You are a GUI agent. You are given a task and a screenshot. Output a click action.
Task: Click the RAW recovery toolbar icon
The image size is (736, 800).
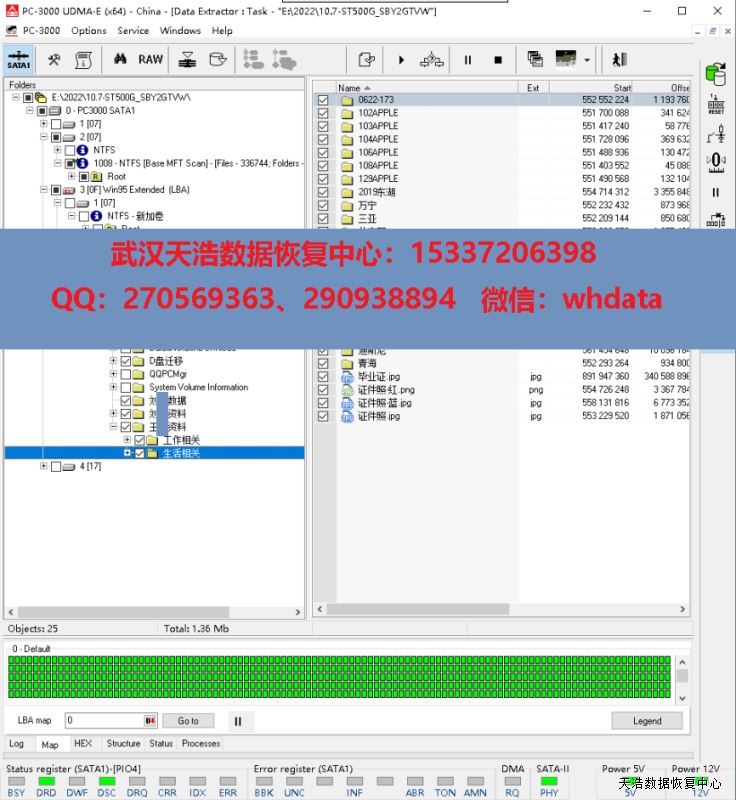click(150, 60)
